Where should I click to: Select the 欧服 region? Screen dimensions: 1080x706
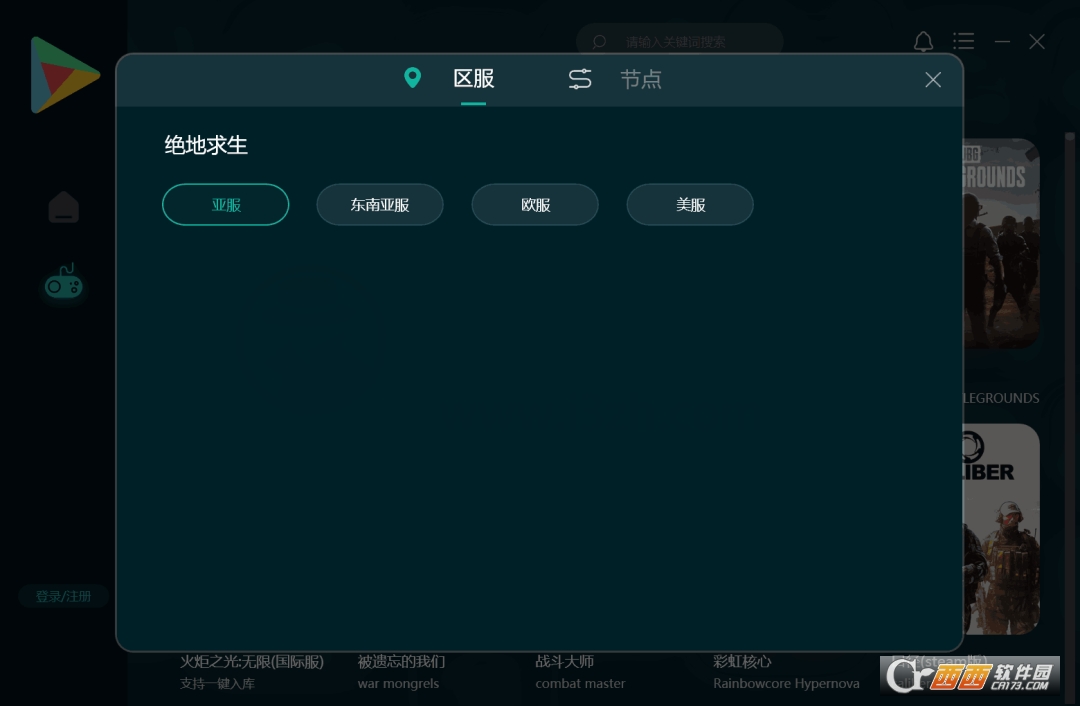point(535,205)
